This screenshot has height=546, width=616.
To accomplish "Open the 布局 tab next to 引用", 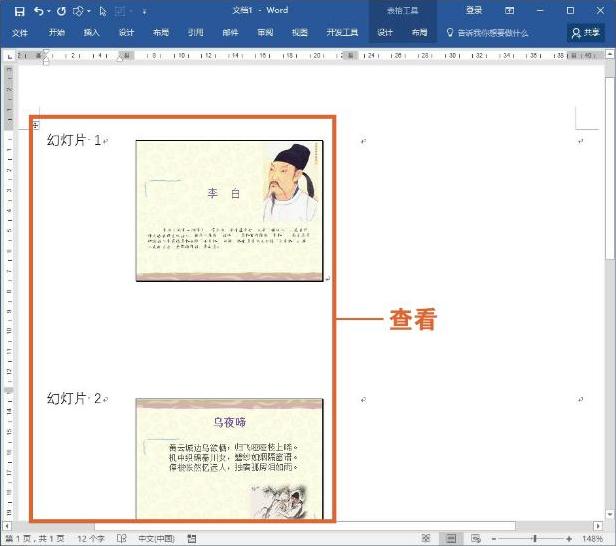I will [161, 32].
